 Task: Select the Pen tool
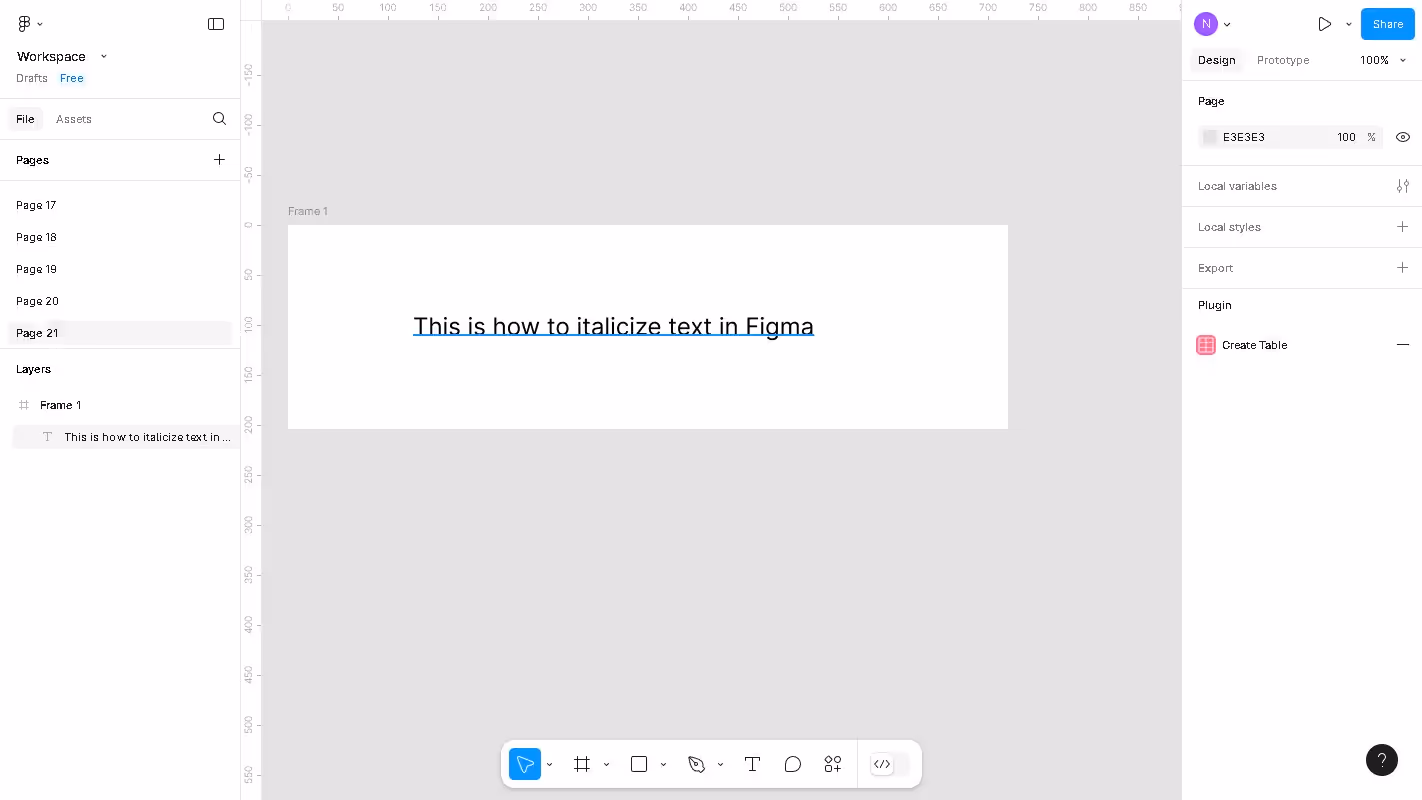[x=696, y=764]
